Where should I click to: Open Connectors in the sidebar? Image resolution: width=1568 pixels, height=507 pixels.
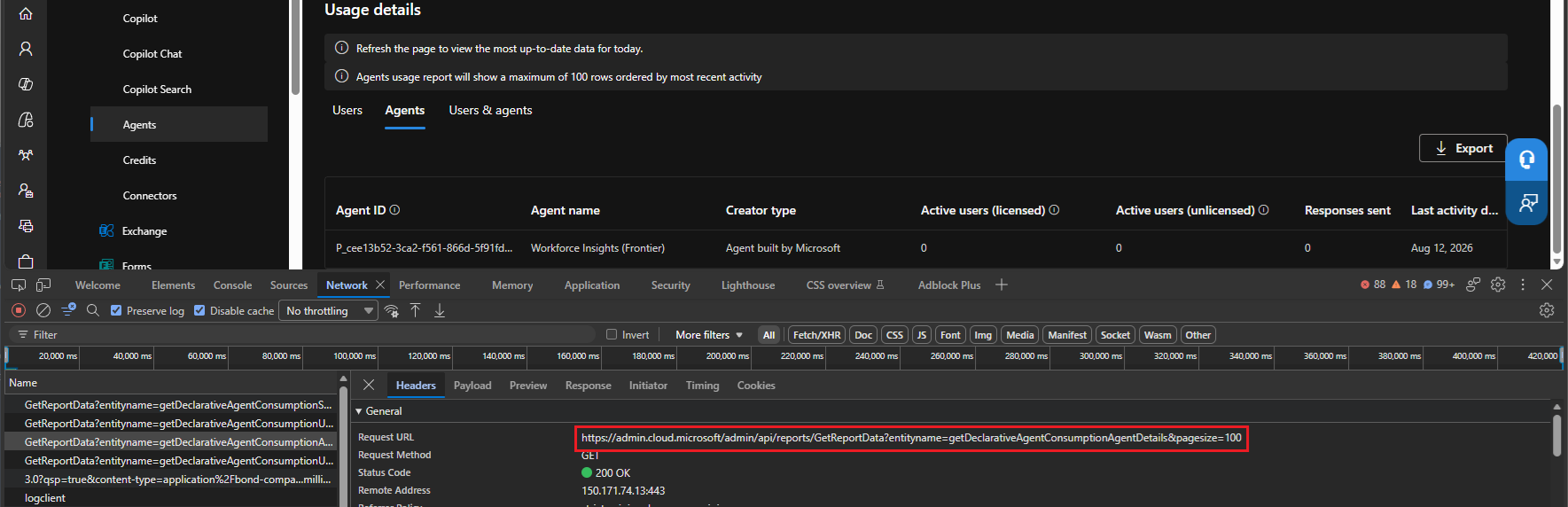point(150,196)
